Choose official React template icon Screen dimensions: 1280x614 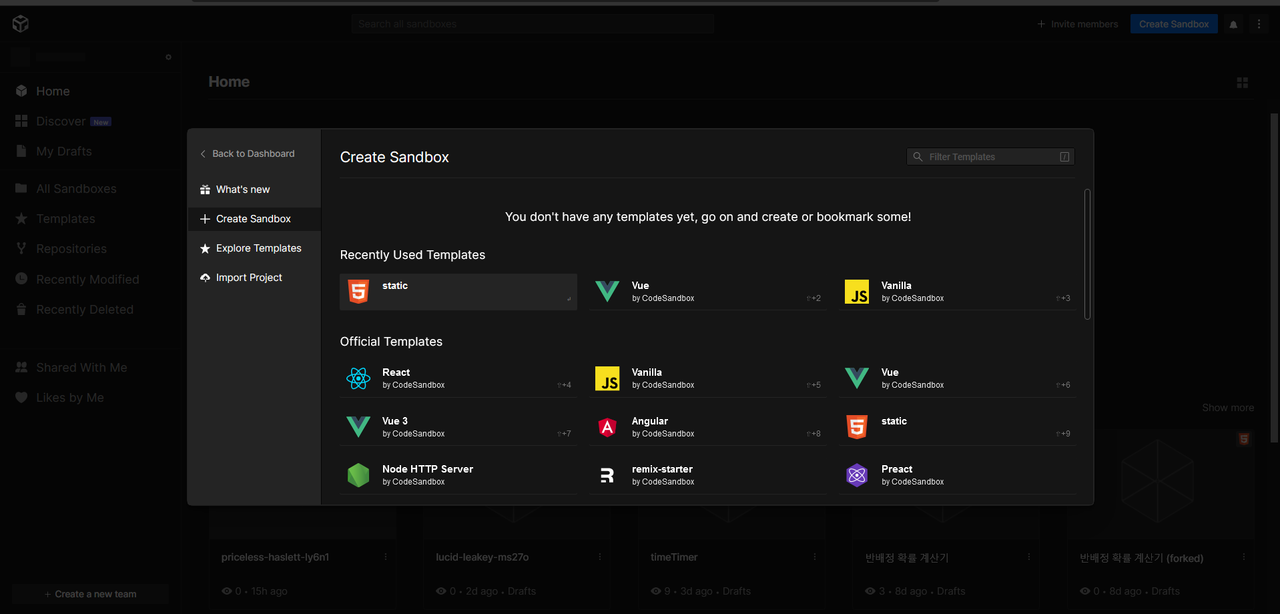(x=358, y=378)
